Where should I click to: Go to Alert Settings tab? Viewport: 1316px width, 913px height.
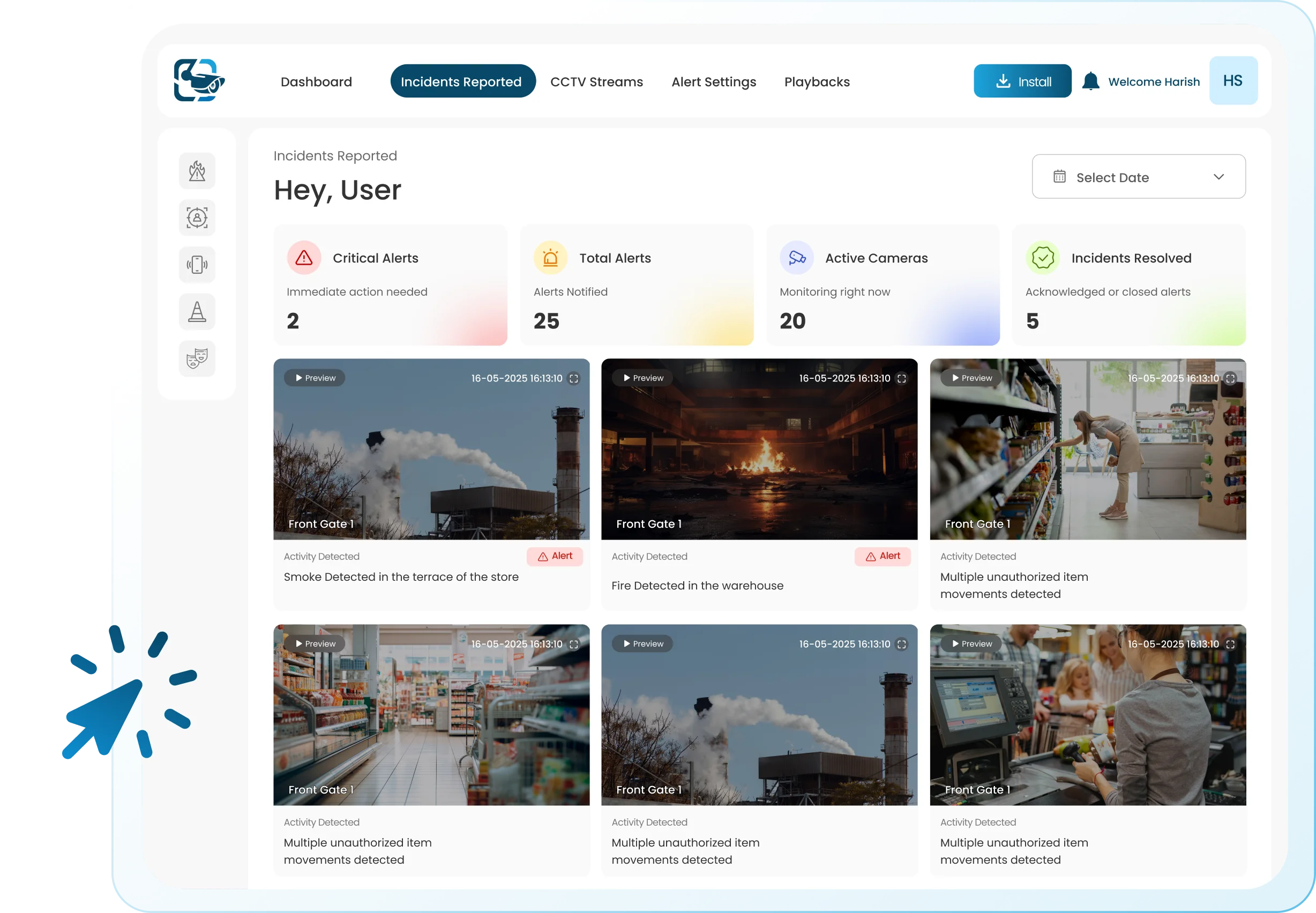[713, 82]
